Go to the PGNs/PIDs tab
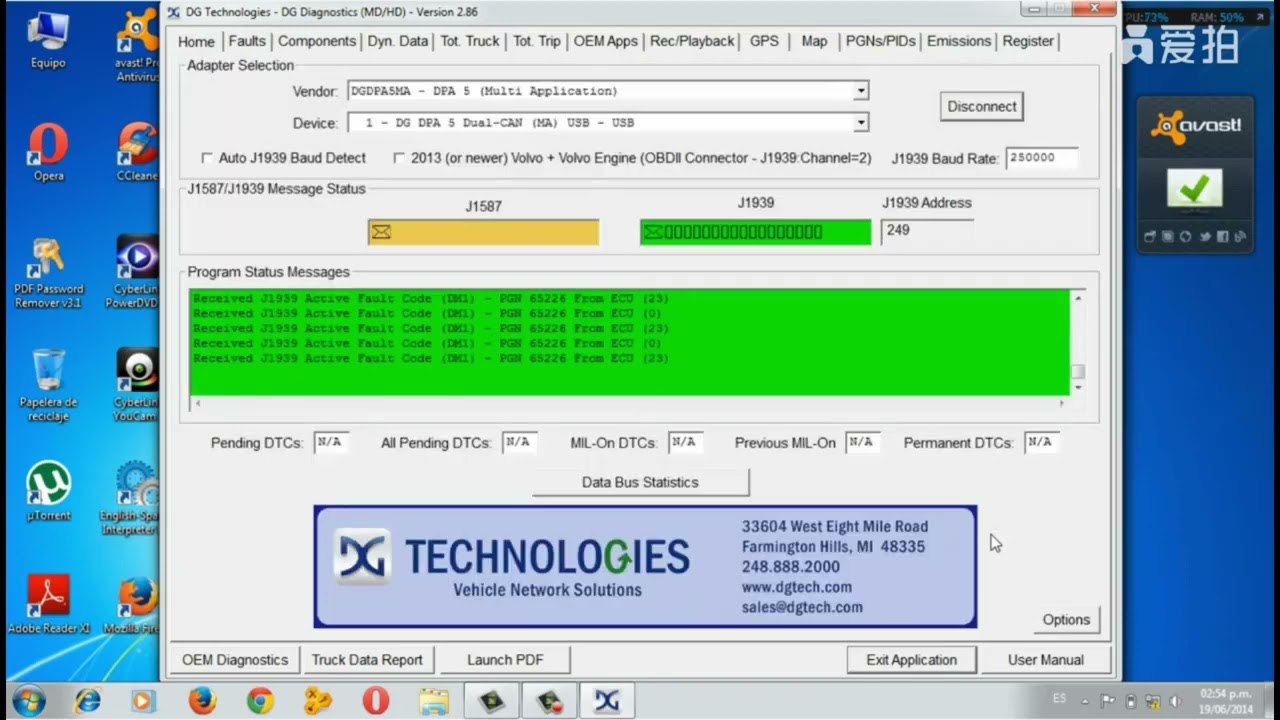This screenshot has width=1280, height=720. click(881, 41)
